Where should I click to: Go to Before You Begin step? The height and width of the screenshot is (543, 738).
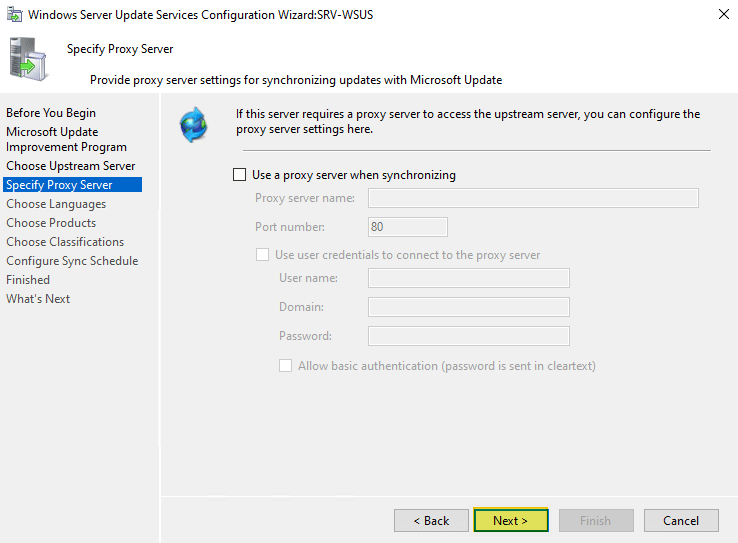pos(51,113)
